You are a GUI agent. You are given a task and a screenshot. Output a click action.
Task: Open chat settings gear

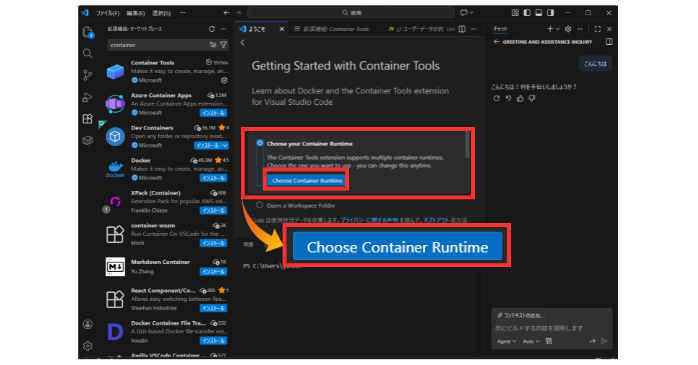568,29
